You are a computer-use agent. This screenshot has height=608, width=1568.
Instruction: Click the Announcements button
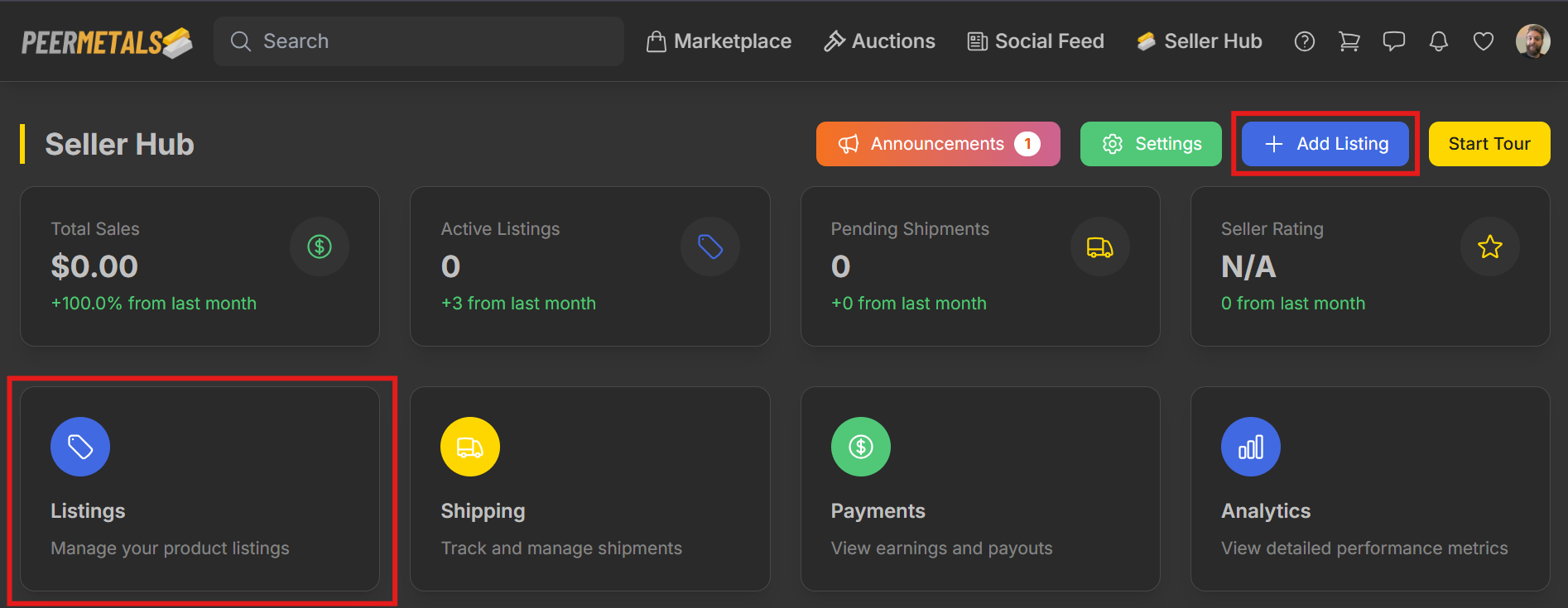point(937,144)
